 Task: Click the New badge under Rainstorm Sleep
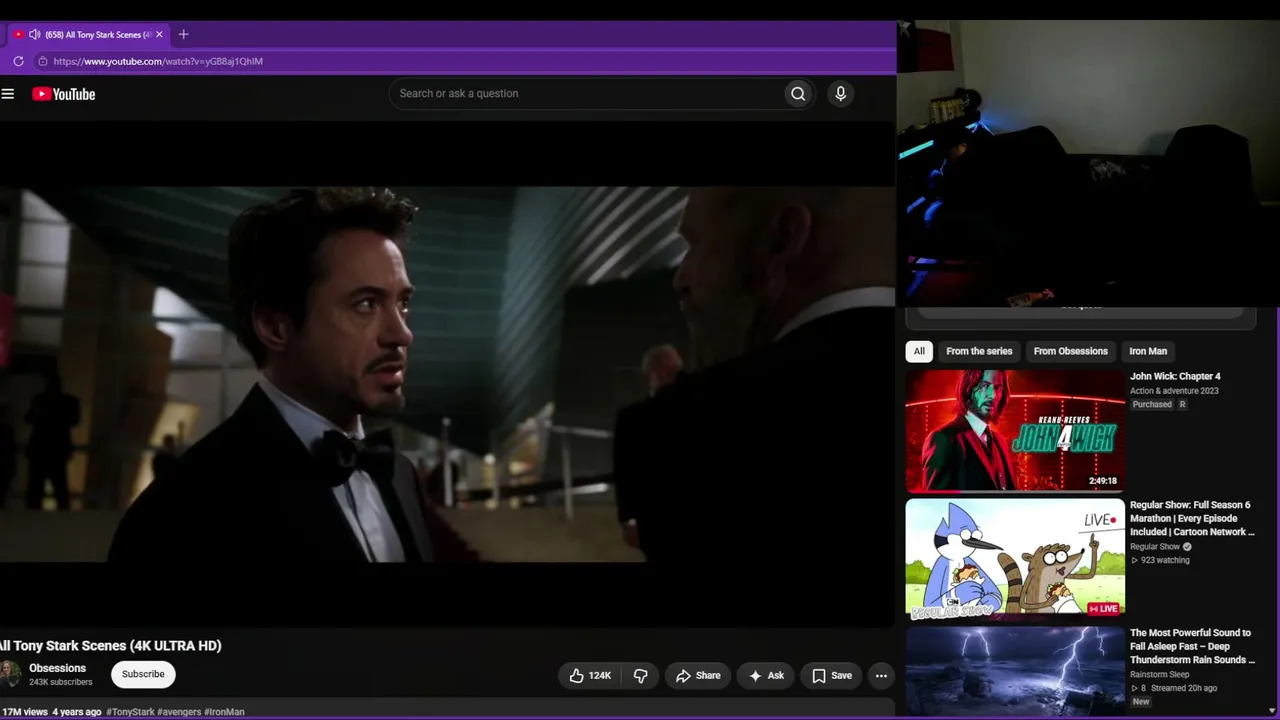pos(1141,702)
